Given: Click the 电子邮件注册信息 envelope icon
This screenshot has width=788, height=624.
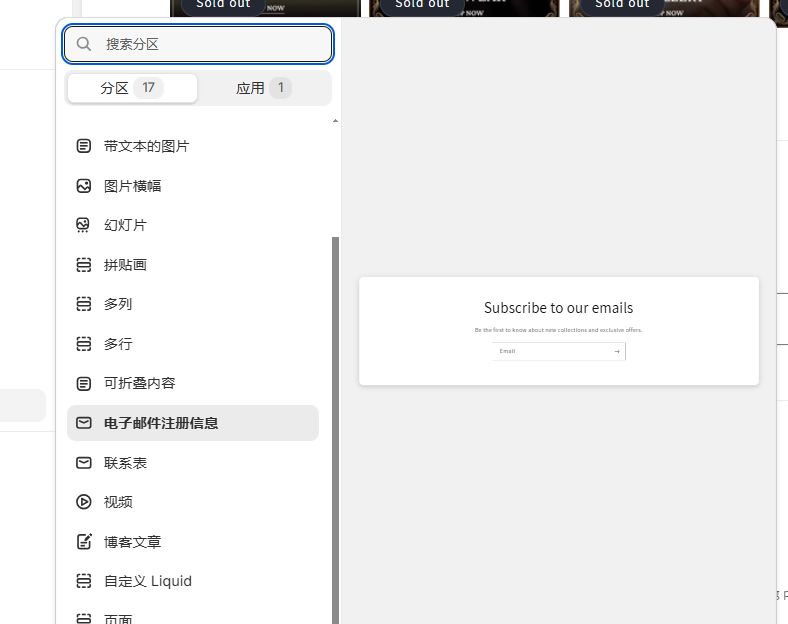Looking at the screenshot, I should click(x=83, y=423).
